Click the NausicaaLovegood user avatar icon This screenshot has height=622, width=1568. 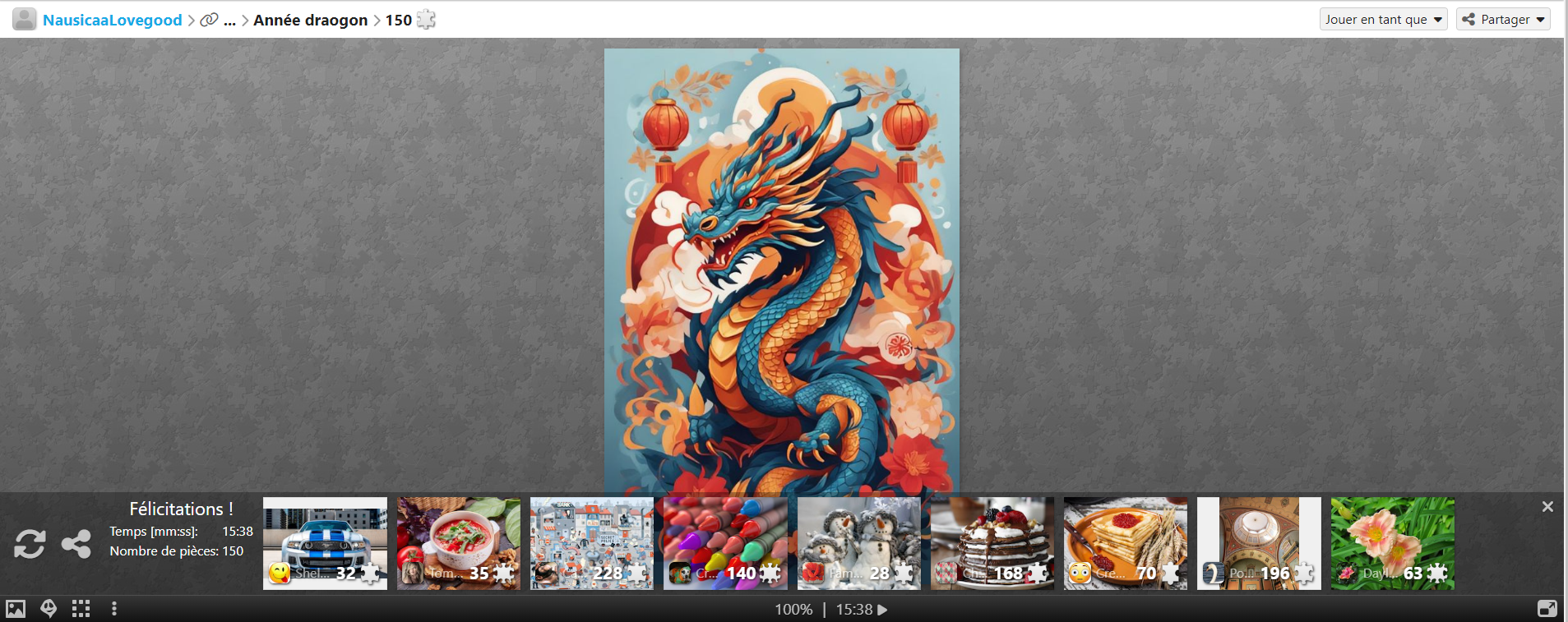tap(25, 19)
